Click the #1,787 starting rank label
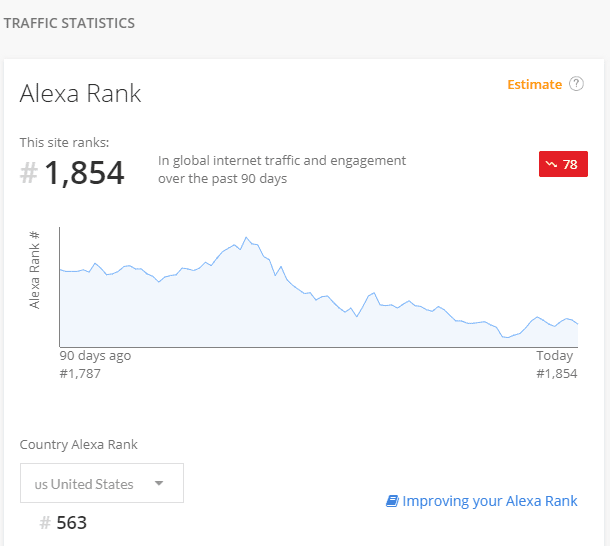This screenshot has width=610, height=546. (80, 374)
